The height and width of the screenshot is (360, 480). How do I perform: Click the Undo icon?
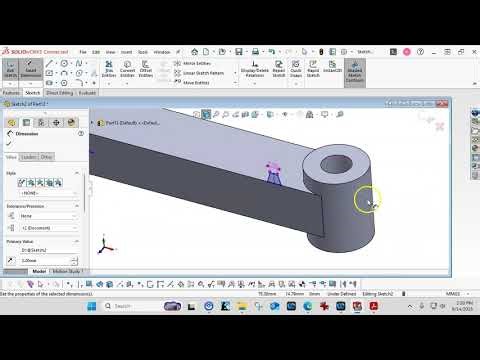272,52
